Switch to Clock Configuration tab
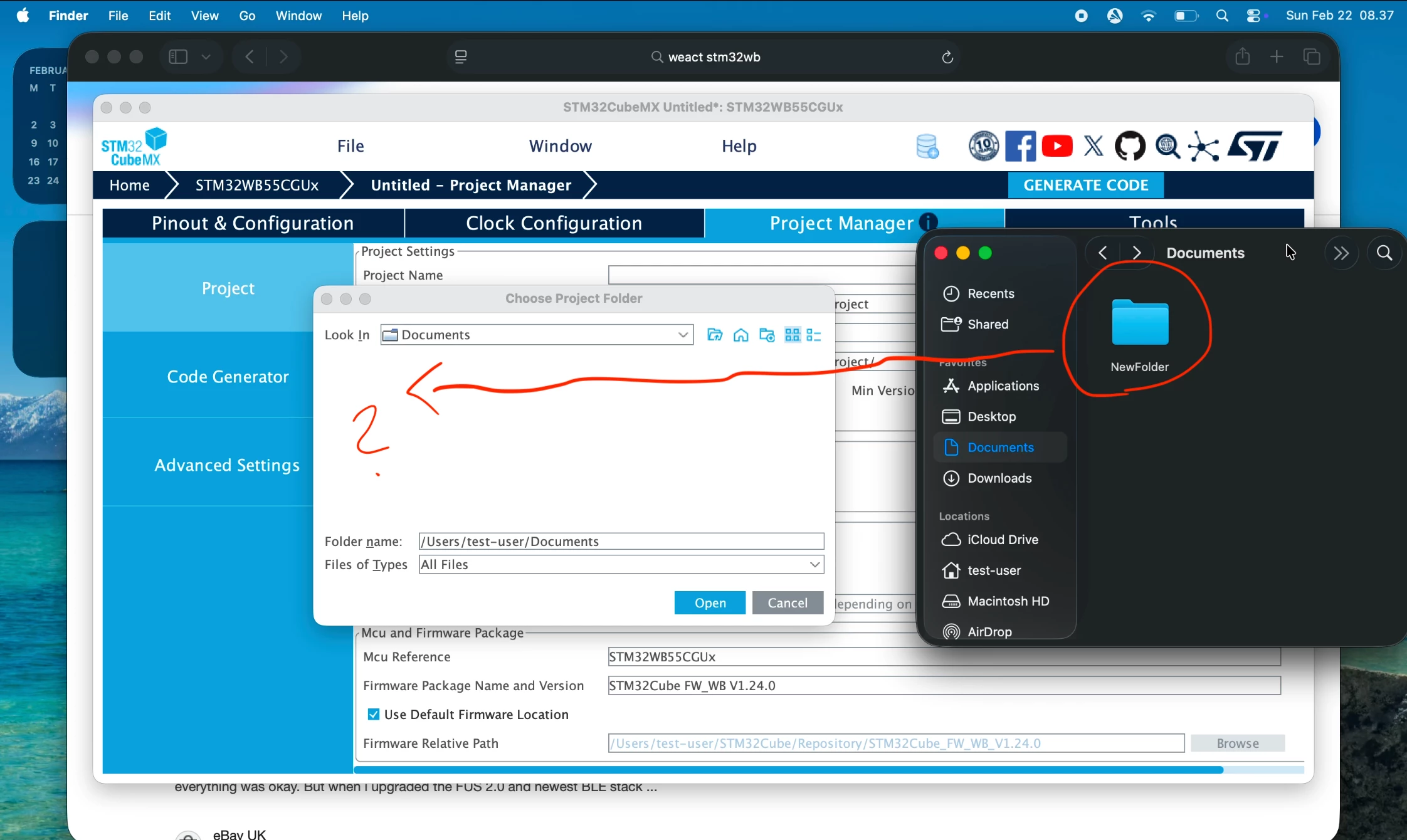Screen dimensions: 1407x840 (x=554, y=223)
